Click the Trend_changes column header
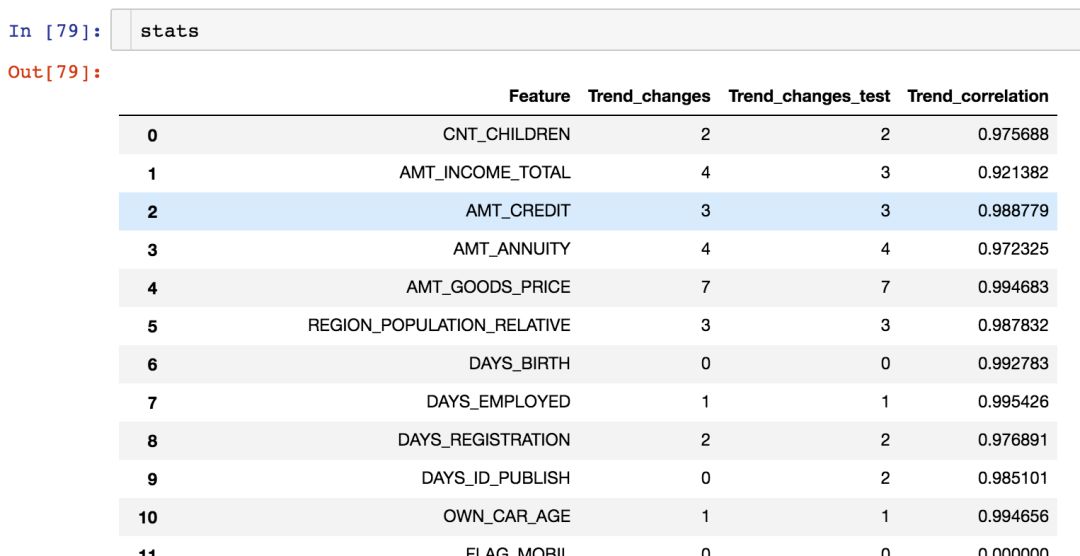1080x556 pixels. tap(649, 96)
